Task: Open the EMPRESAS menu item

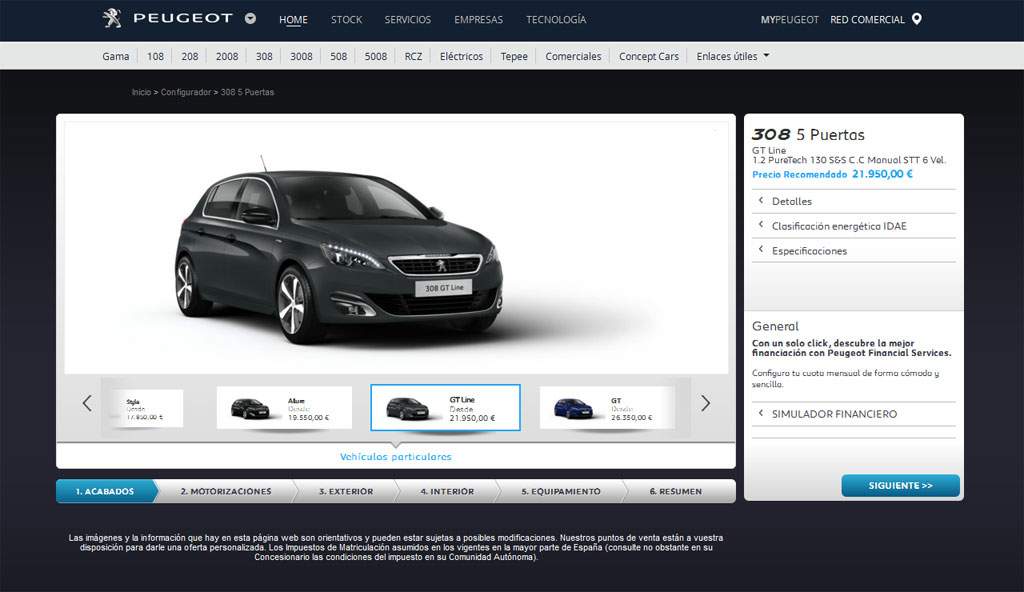Action: pos(479,20)
